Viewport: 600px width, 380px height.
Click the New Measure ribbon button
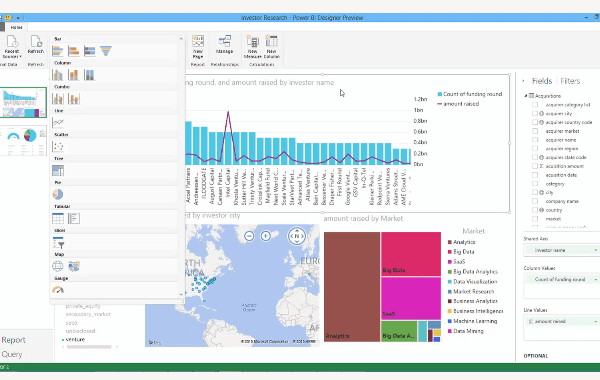coord(253,47)
